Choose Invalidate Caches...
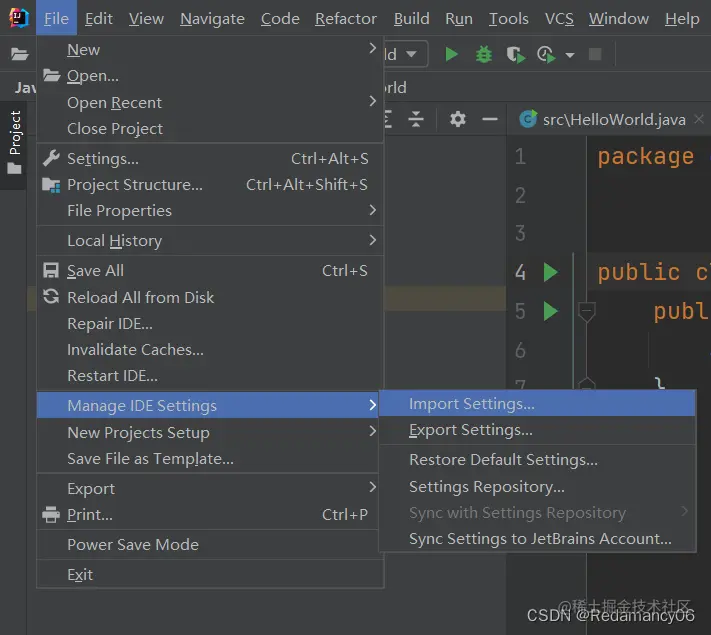The height and width of the screenshot is (635, 711). [210, 350]
